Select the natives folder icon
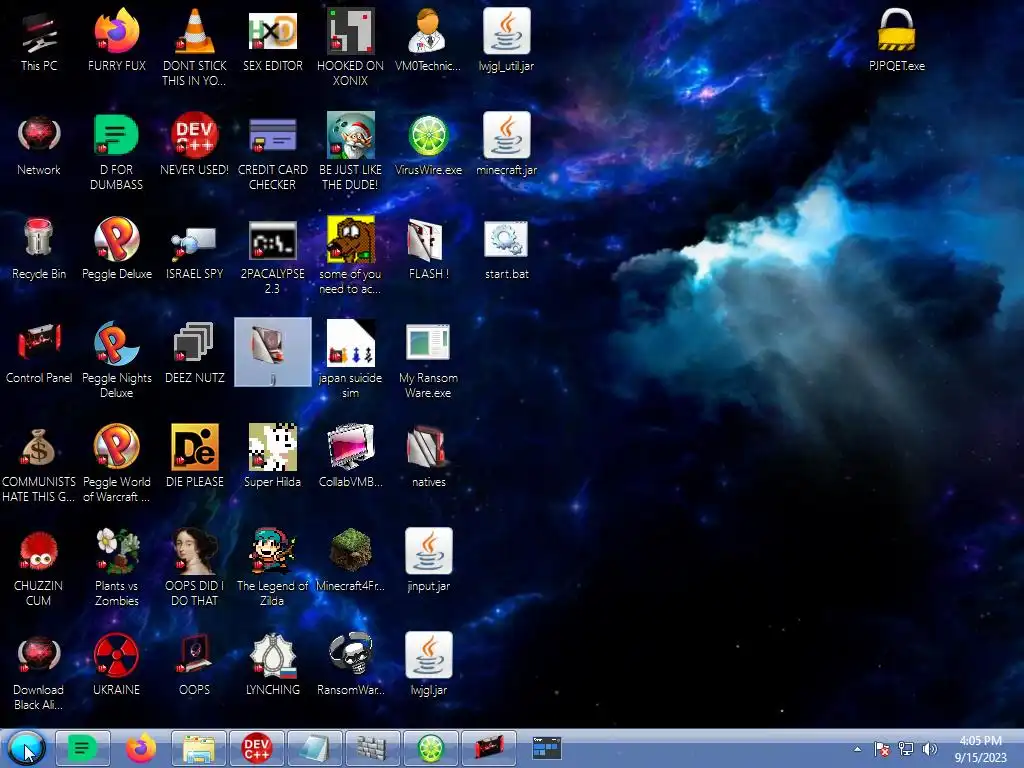The height and width of the screenshot is (768, 1024). pos(428,456)
